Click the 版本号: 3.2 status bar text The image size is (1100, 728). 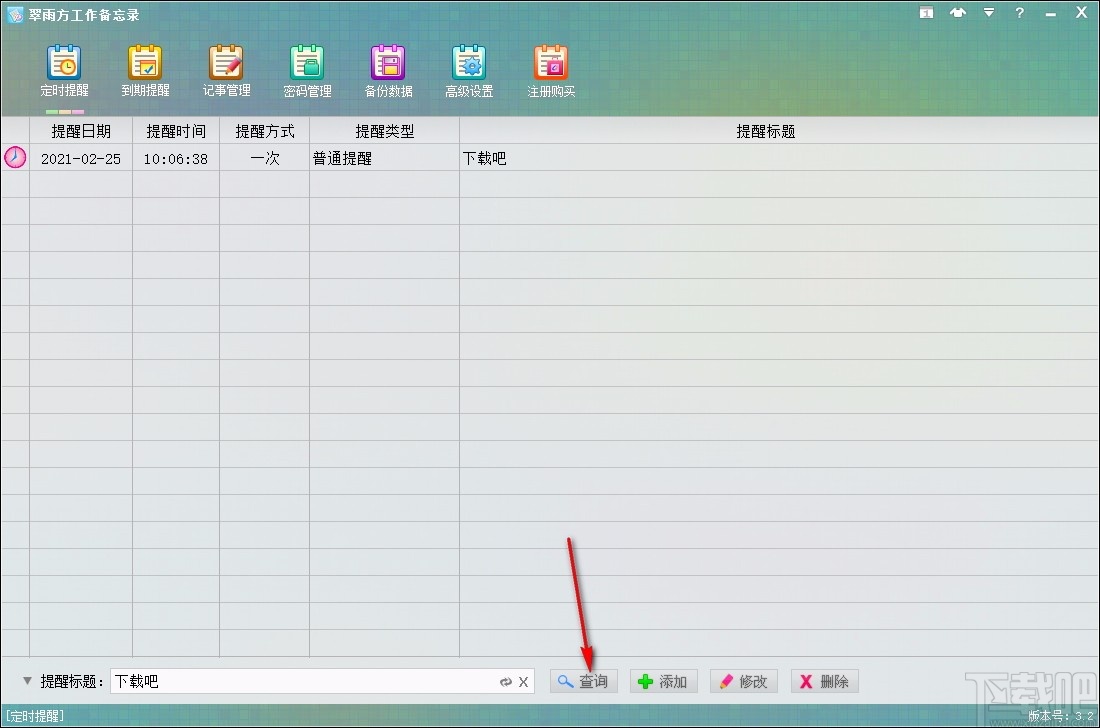pos(1060,715)
